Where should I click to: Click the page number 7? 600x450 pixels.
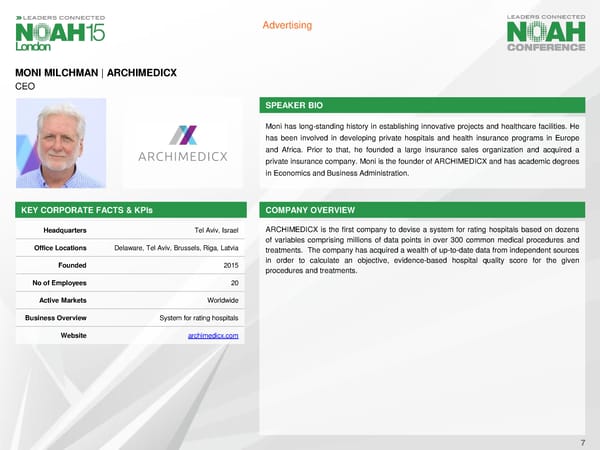(582, 441)
